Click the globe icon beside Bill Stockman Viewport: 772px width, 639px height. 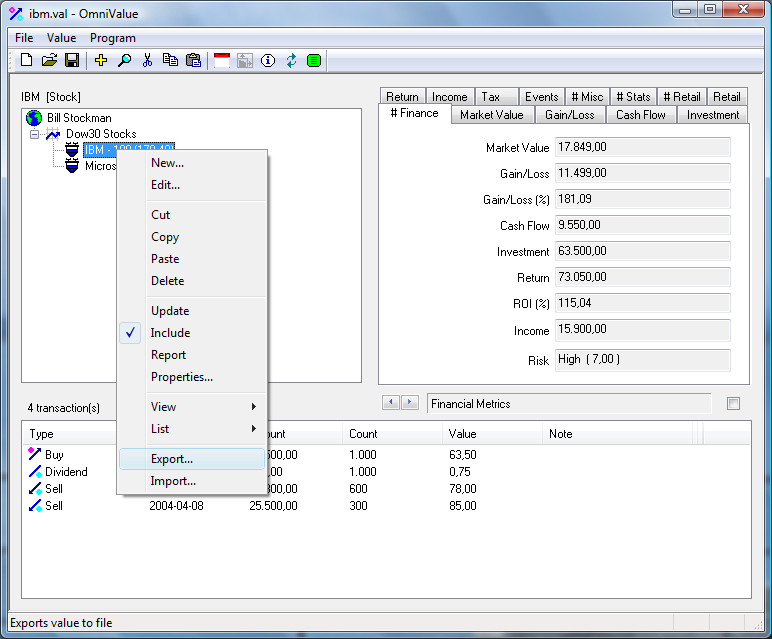[x=34, y=118]
